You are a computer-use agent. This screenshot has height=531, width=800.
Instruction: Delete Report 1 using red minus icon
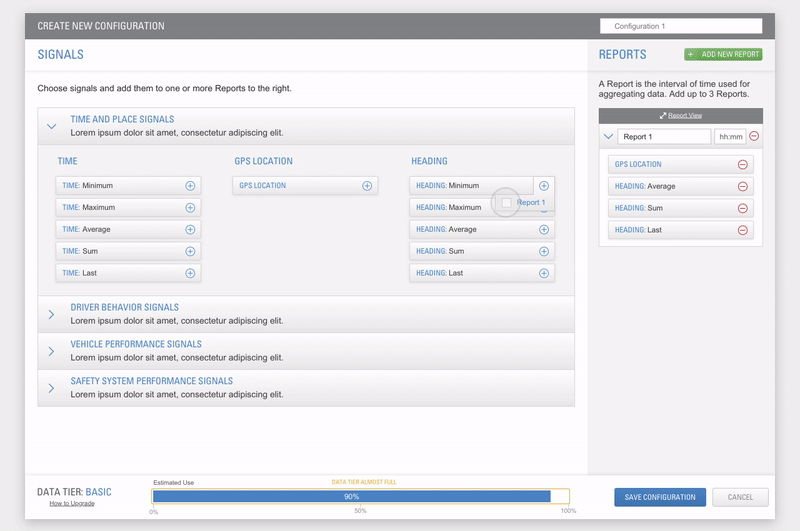coord(754,136)
